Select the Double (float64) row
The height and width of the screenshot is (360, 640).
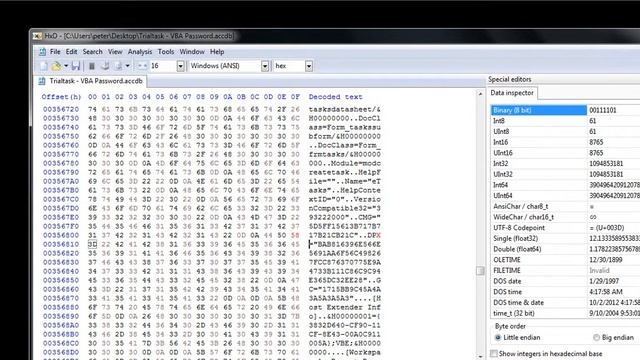click(x=565, y=249)
